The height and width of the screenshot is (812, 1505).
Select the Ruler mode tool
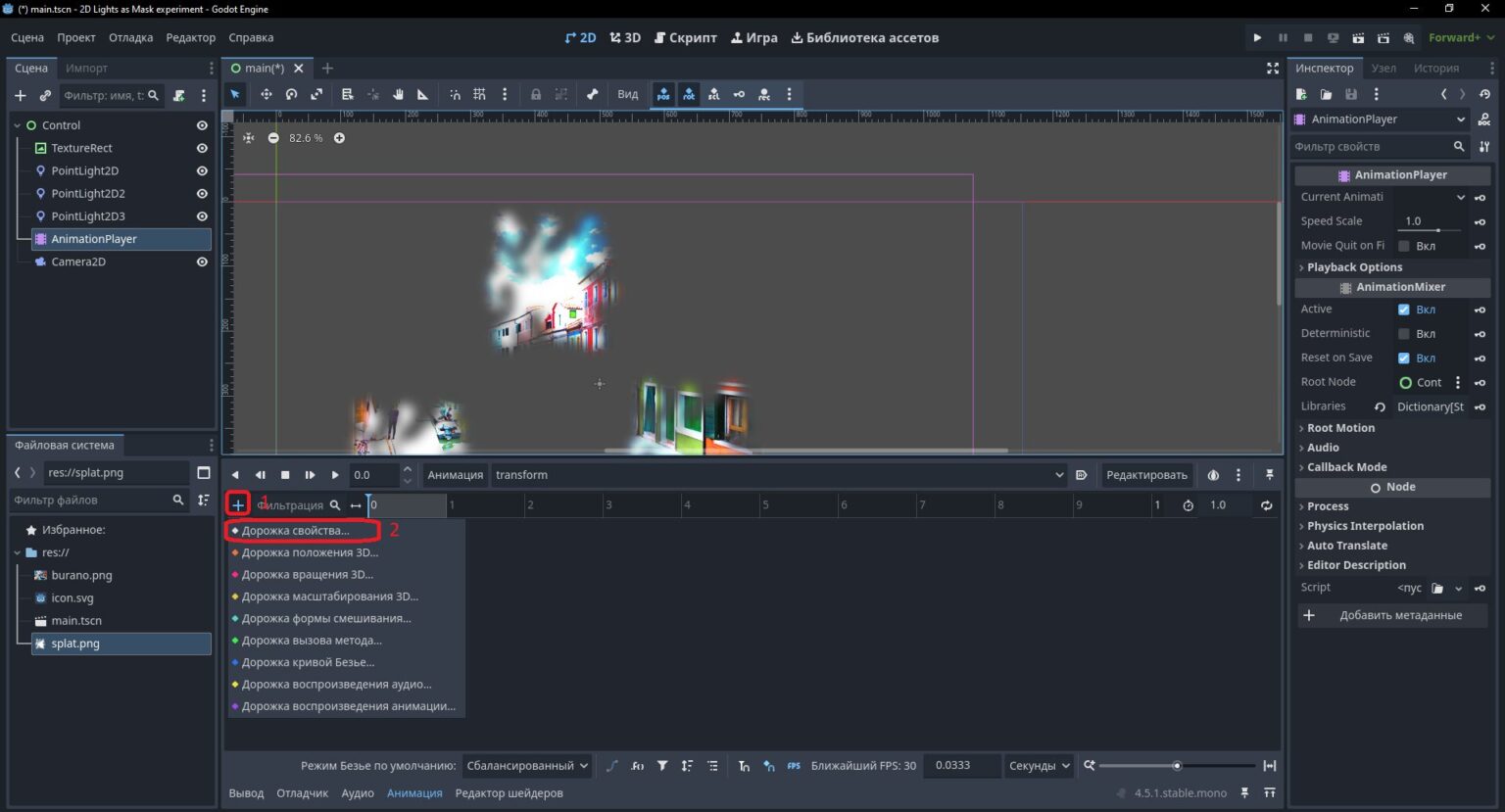pyautogui.click(x=423, y=94)
